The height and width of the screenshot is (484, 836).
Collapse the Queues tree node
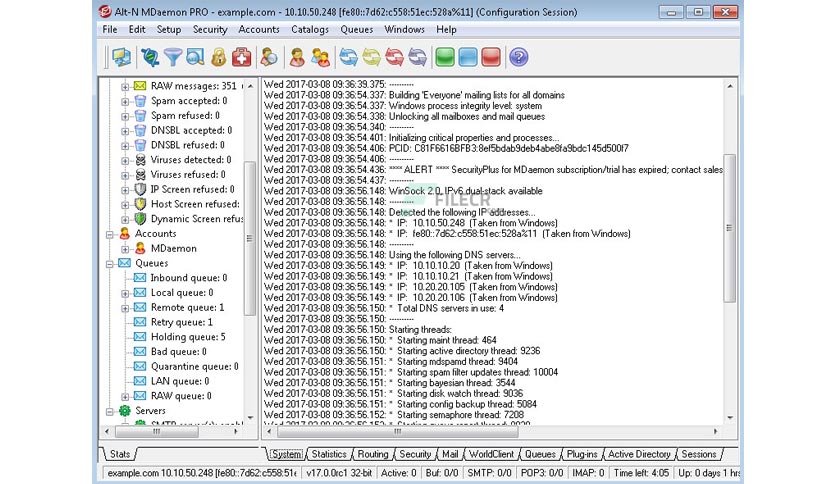coord(110,263)
